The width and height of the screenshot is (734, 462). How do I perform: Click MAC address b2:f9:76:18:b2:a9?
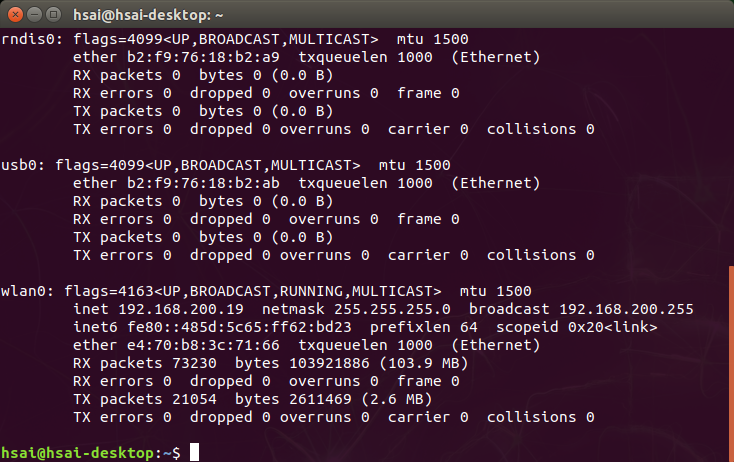coord(203,57)
